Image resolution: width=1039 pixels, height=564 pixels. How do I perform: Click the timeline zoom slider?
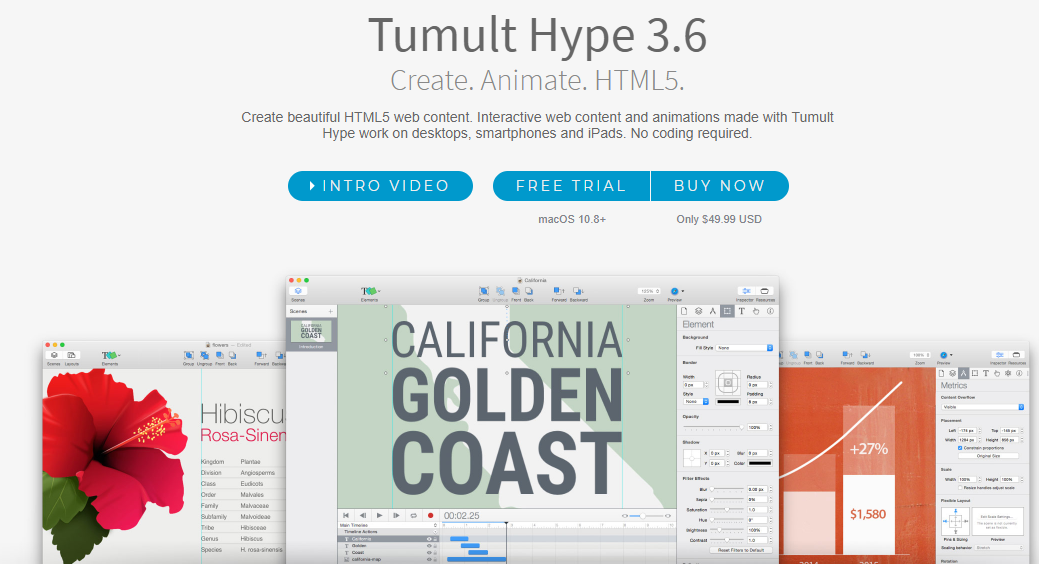pyautogui.click(x=646, y=516)
